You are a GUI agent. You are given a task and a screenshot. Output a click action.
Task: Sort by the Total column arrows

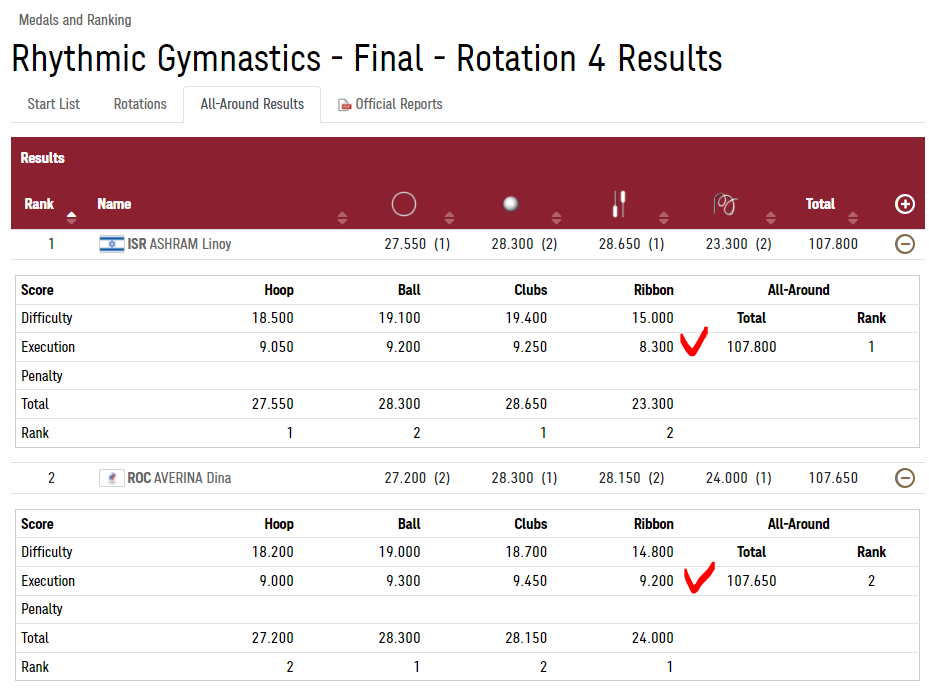[x=853, y=217]
